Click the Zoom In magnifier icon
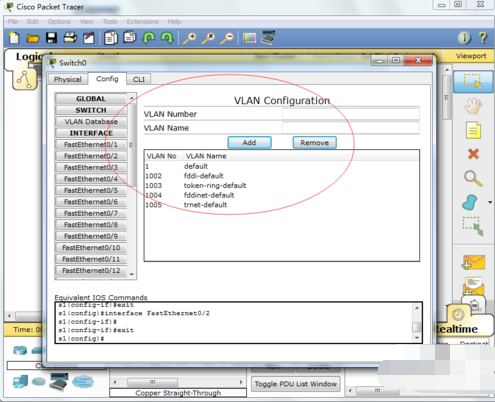This screenshot has height=402, width=495. click(x=190, y=38)
